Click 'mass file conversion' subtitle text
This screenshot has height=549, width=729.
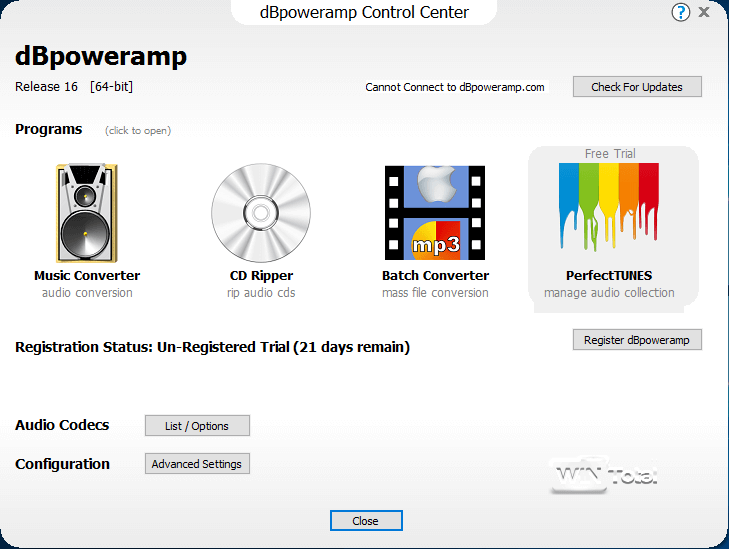(x=435, y=293)
